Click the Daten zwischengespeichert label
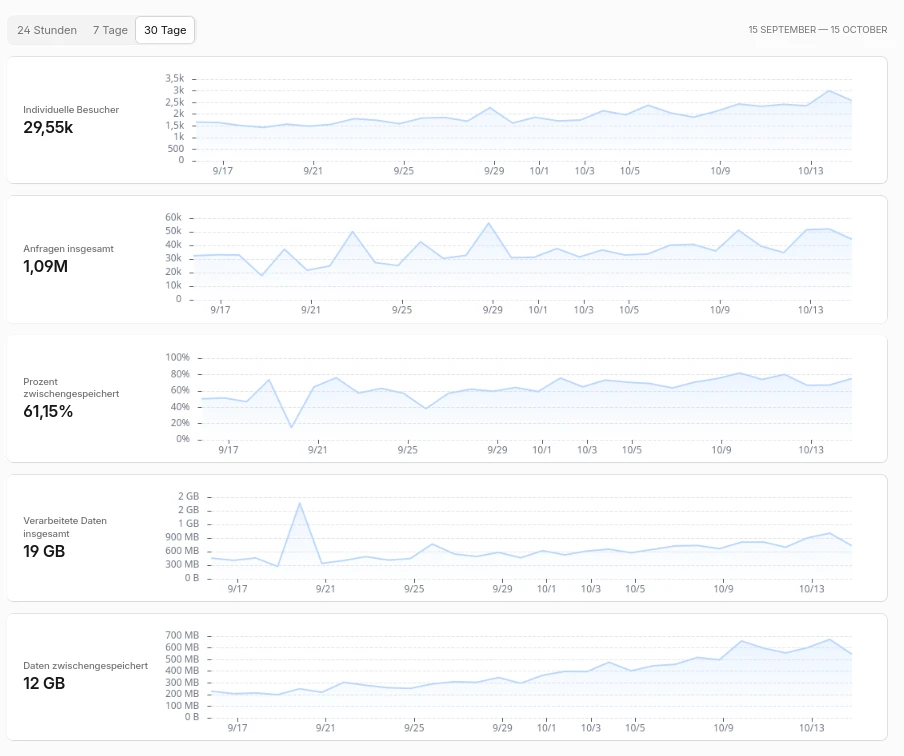This screenshot has height=756, width=904. pyautogui.click(x=85, y=665)
